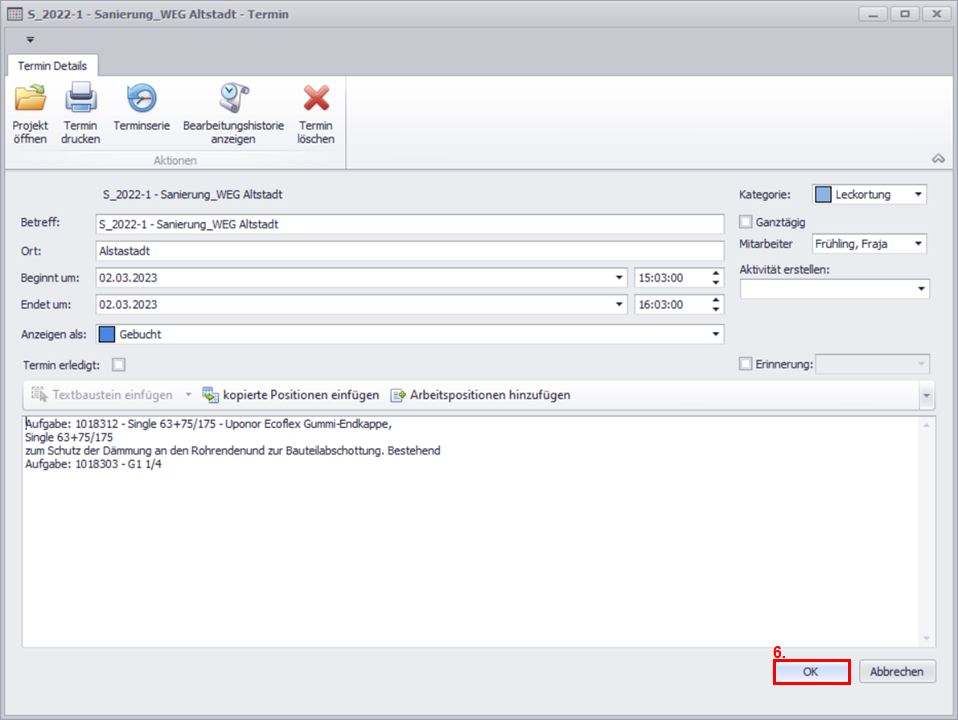Click kopierte Positionen einfügen toolbar item

point(291,395)
